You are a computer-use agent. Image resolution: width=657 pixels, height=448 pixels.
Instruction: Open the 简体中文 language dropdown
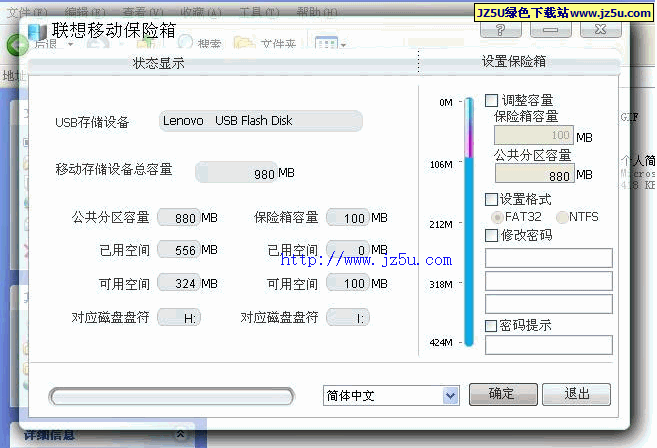click(450, 395)
